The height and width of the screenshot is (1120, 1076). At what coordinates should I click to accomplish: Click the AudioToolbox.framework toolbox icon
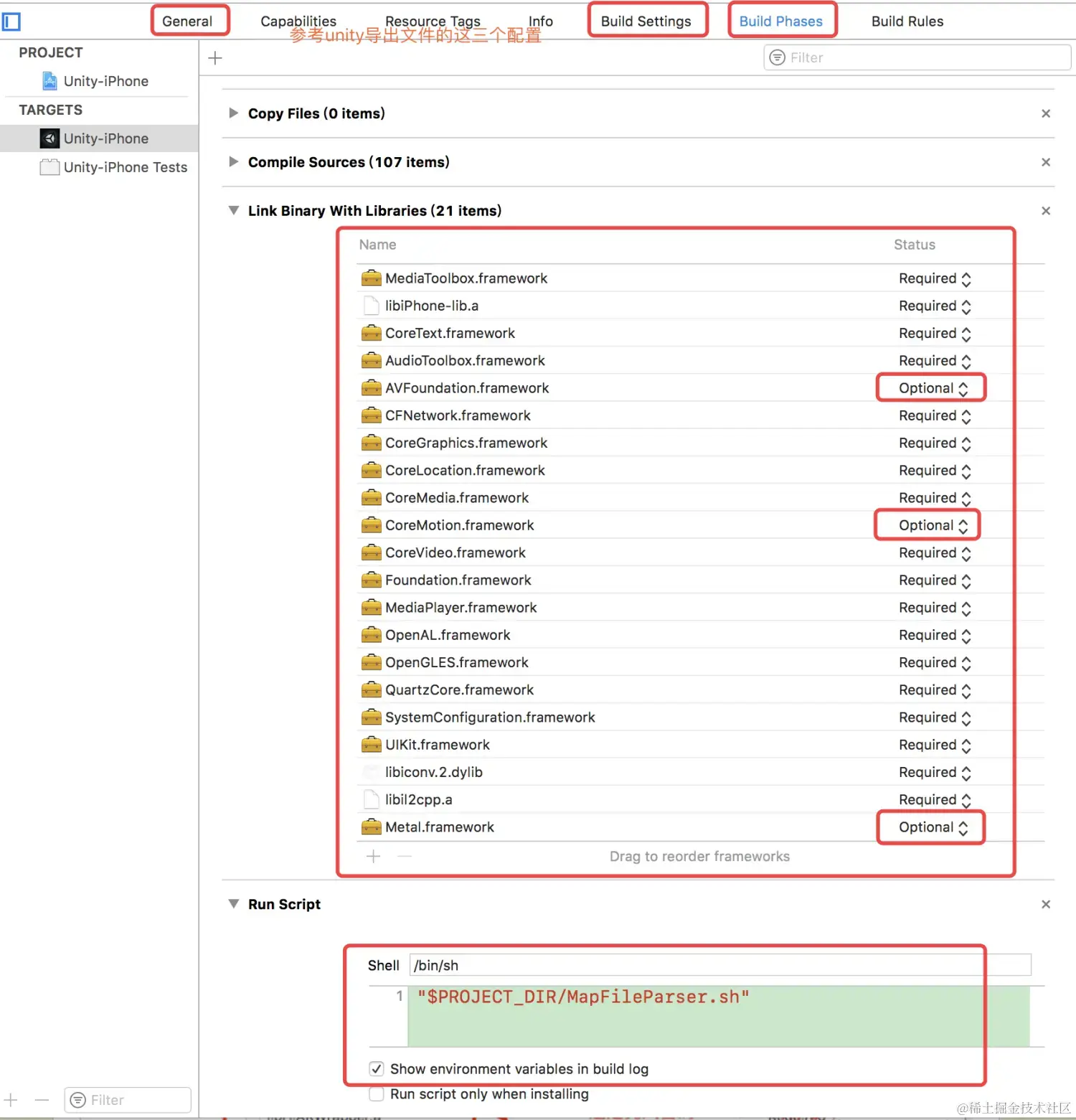point(371,360)
